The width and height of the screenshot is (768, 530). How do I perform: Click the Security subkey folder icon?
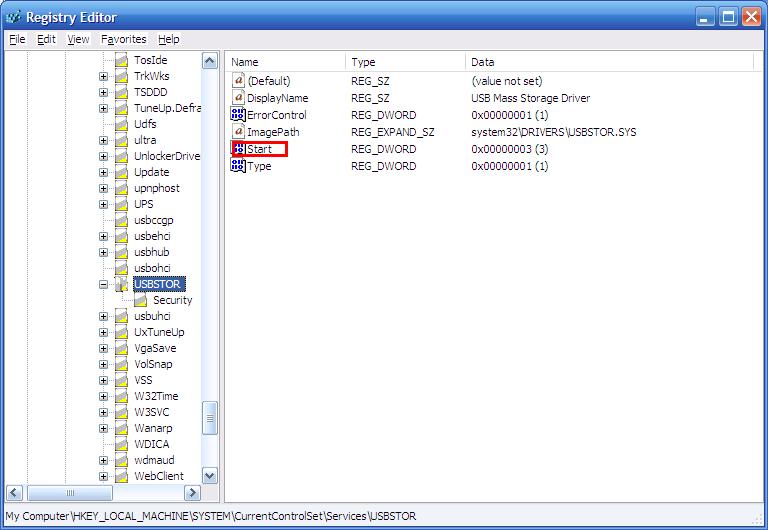[140, 300]
